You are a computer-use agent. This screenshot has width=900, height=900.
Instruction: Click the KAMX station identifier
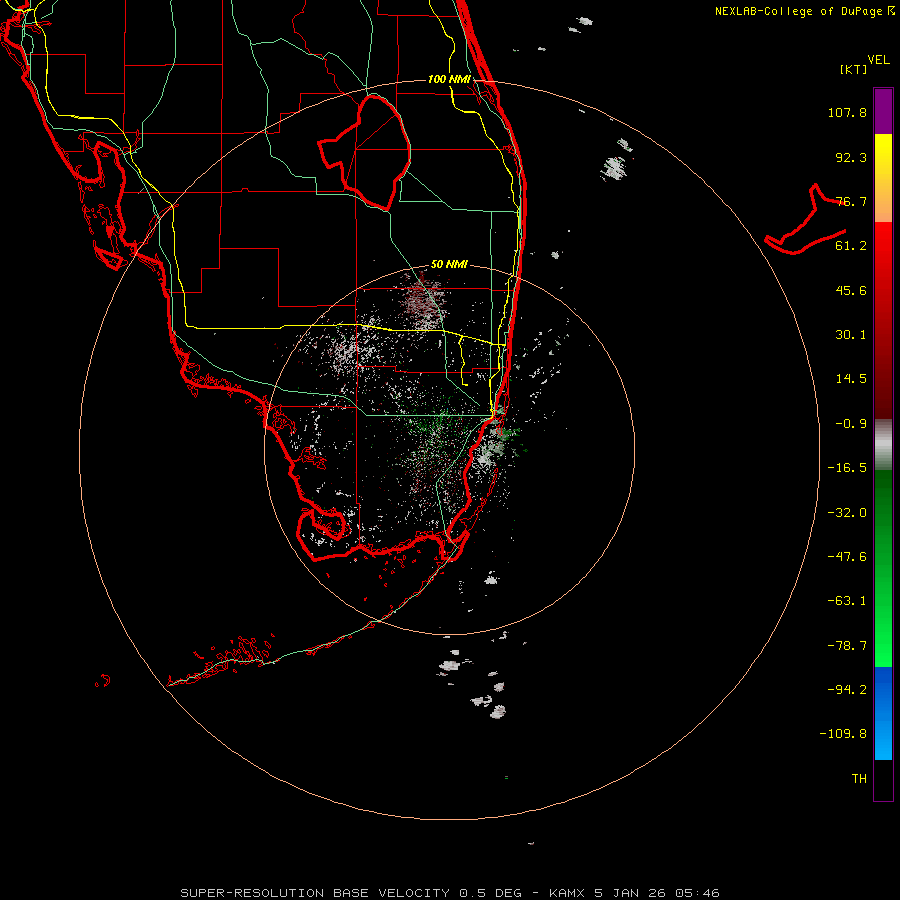[x=567, y=893]
